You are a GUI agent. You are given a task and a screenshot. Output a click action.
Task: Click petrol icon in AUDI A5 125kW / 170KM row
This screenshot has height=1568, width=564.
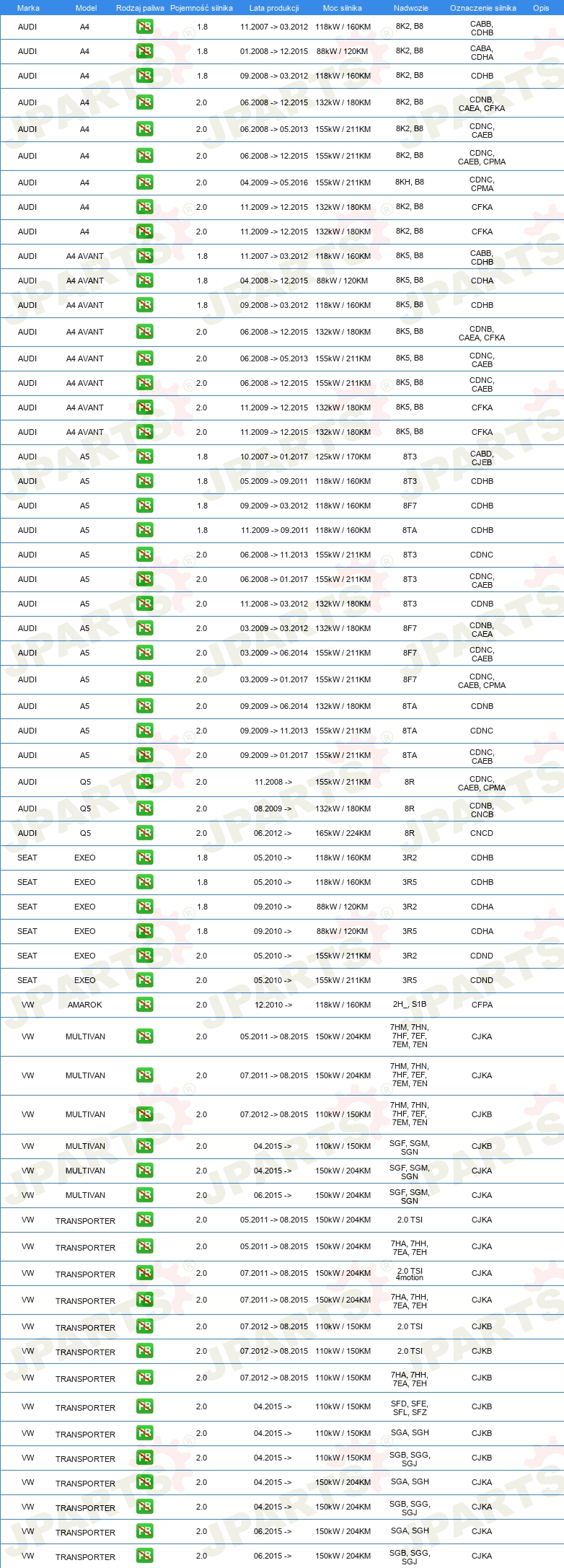144,457
